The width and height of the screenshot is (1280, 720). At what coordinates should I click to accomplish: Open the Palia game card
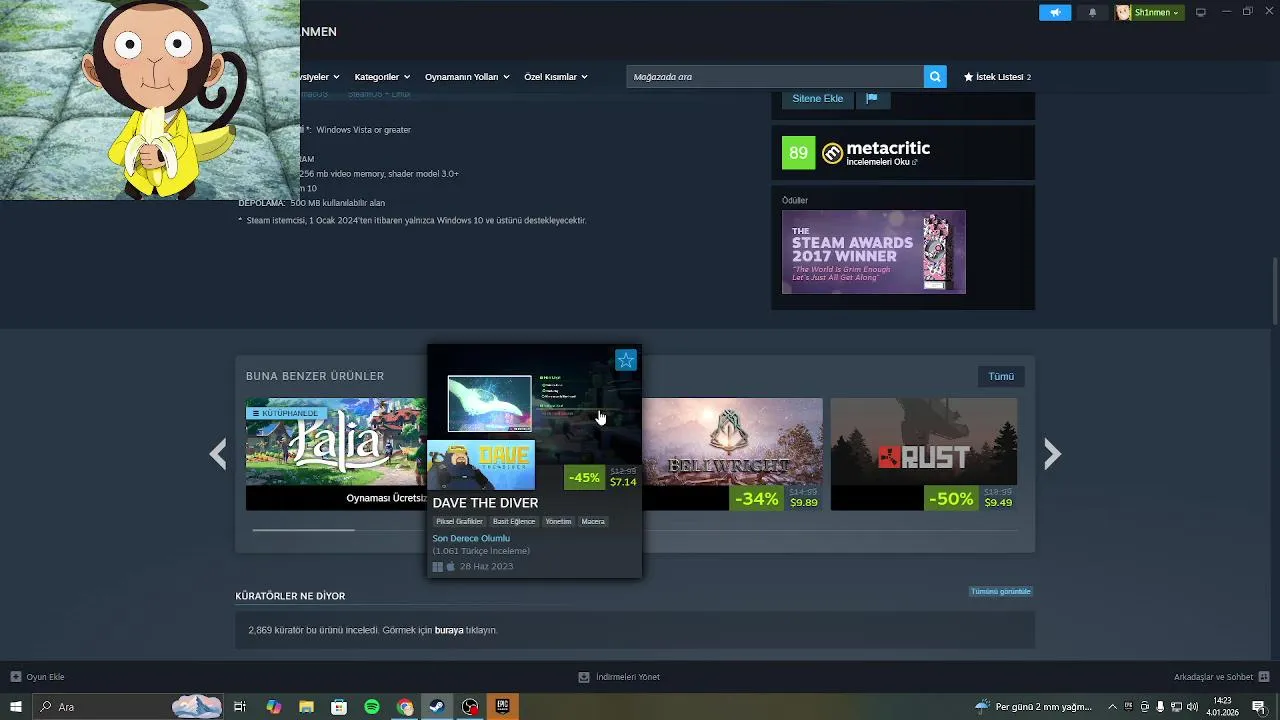336,454
